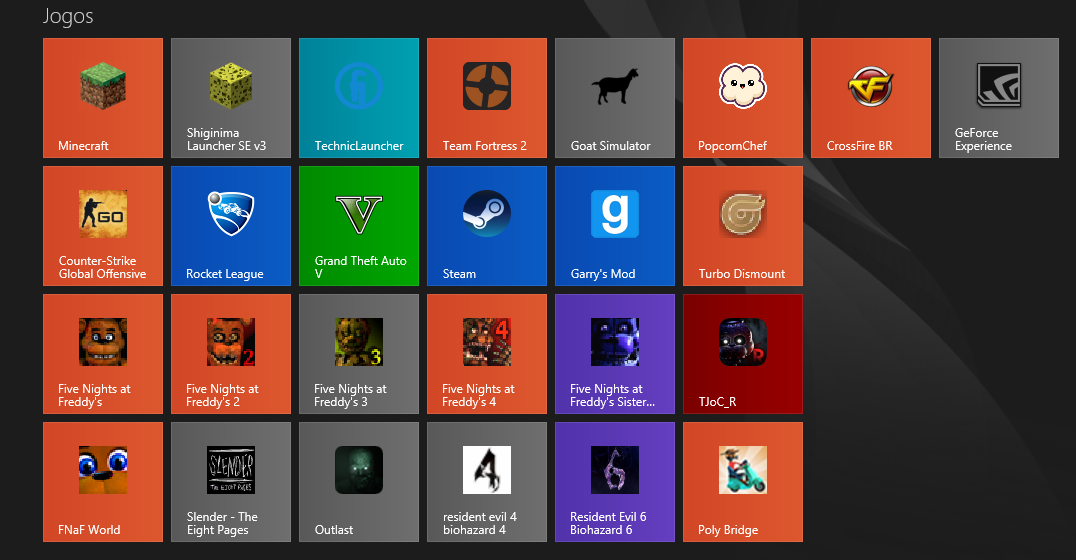The width and height of the screenshot is (1076, 560).
Task: Start Team Fortress 2
Action: tap(487, 98)
